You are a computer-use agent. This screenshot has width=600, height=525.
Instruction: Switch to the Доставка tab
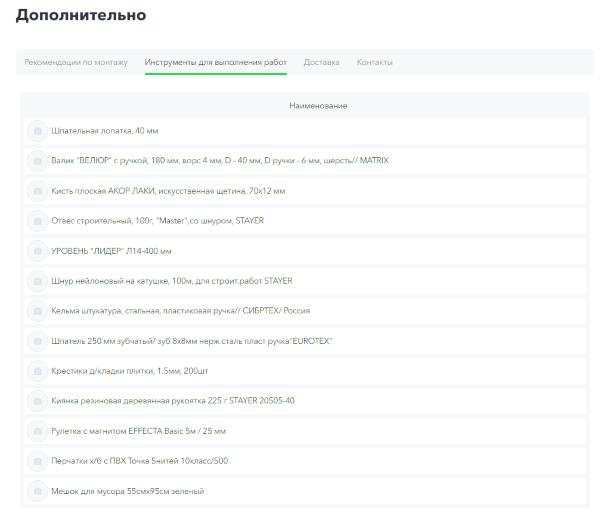click(321, 62)
